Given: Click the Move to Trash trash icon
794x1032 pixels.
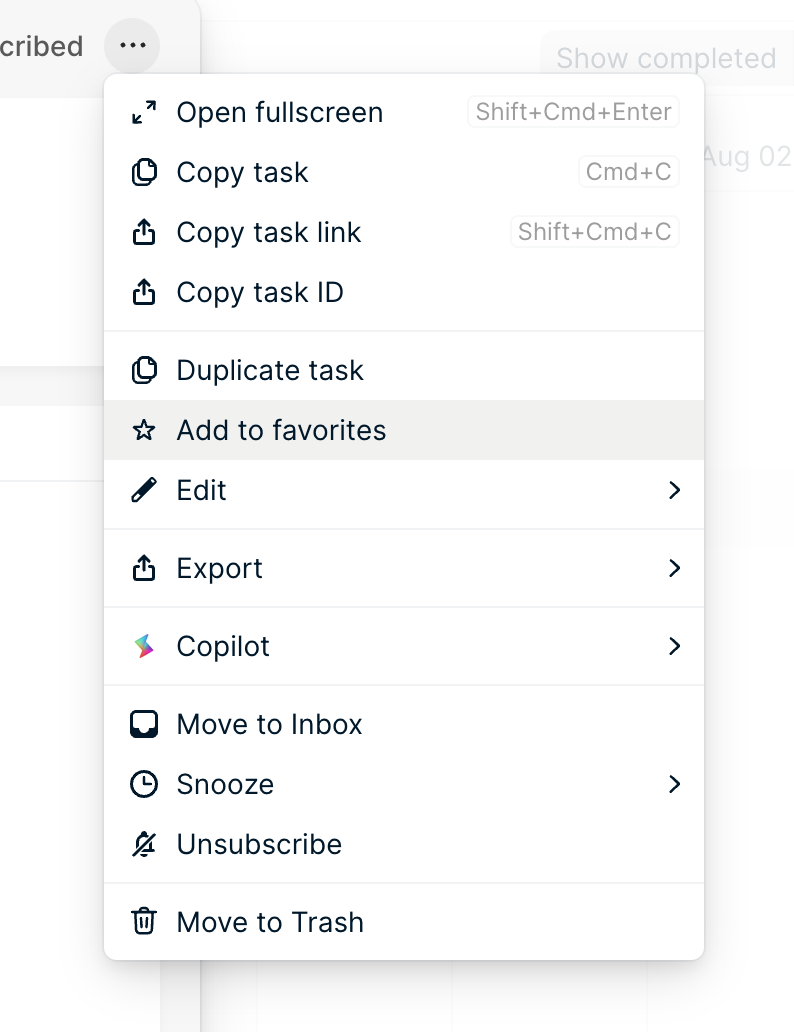Looking at the screenshot, I should 144,922.
